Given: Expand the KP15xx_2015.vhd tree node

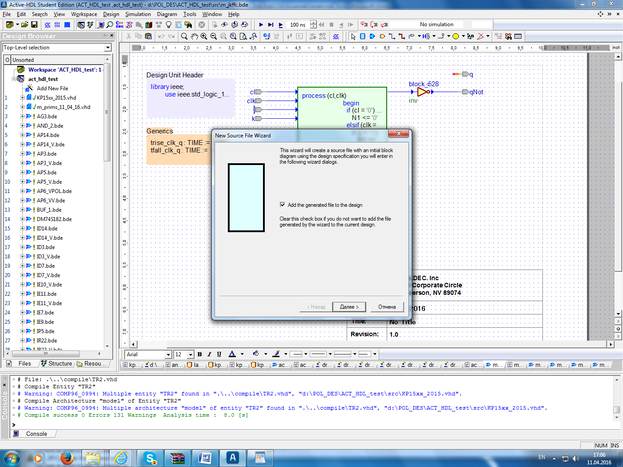Looking at the screenshot, I should coord(21,98).
